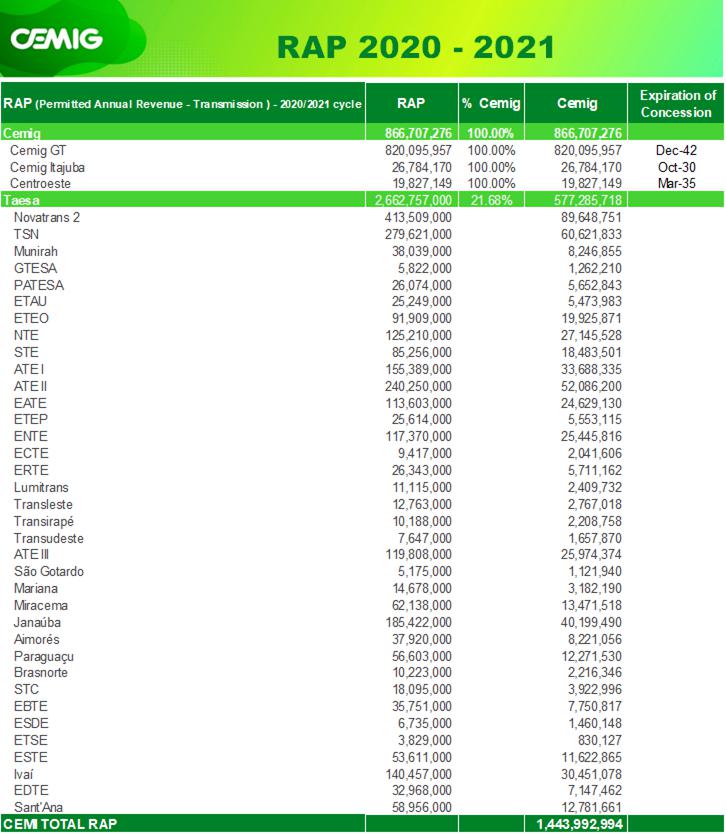Click the 'Brasnorte' row label
726x834 pixels.
41,673
